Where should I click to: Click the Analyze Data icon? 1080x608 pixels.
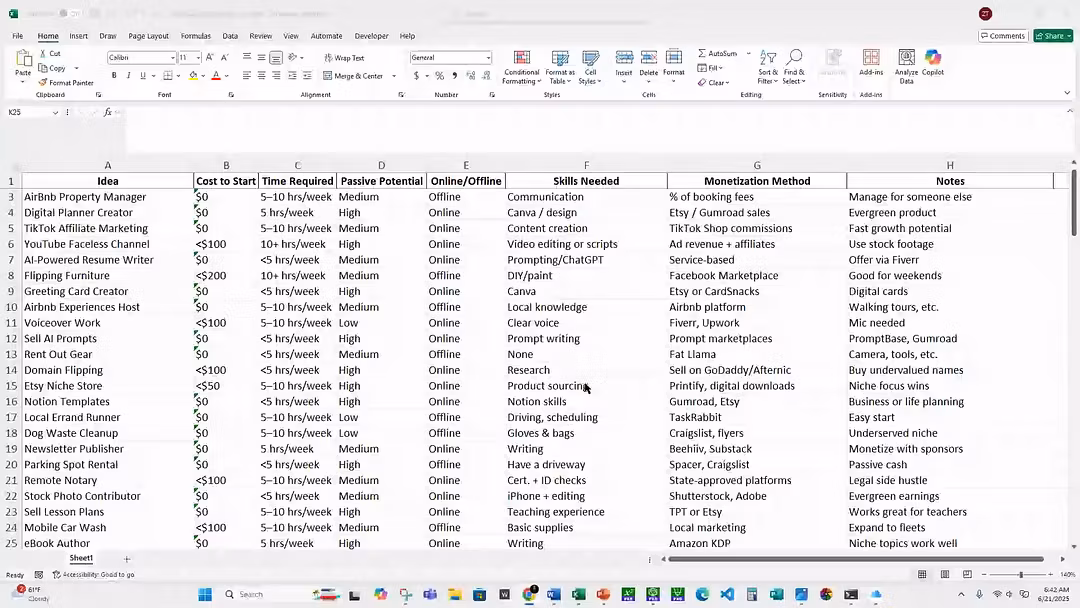[906, 66]
